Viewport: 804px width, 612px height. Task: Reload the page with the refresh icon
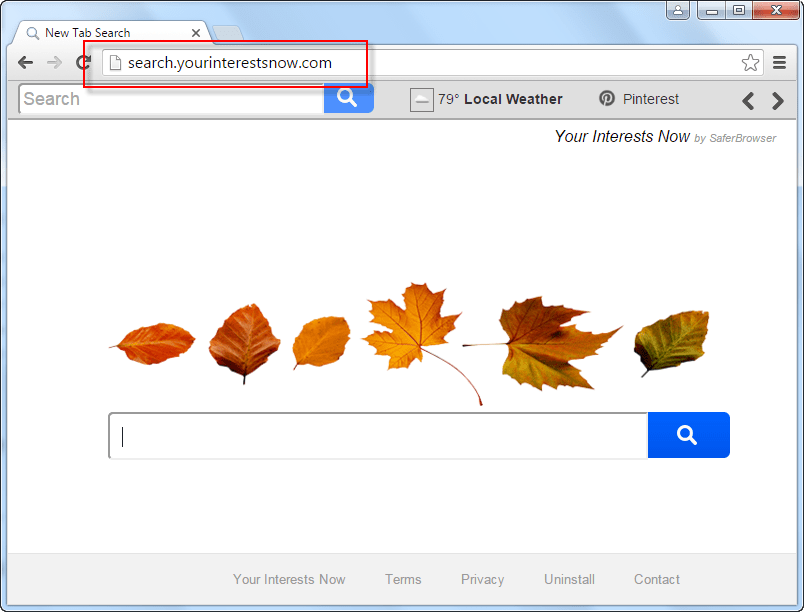(83, 63)
